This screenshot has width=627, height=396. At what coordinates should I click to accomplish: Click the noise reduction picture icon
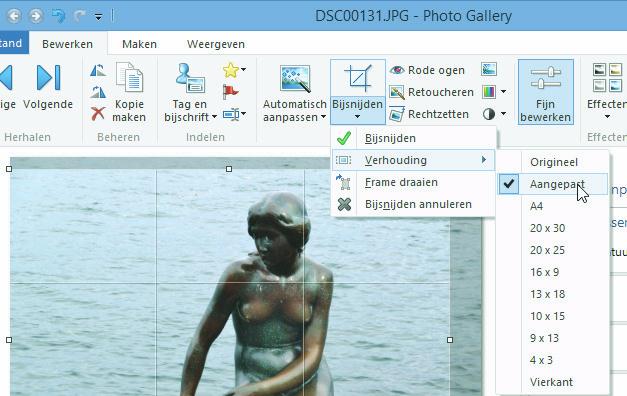(x=489, y=70)
